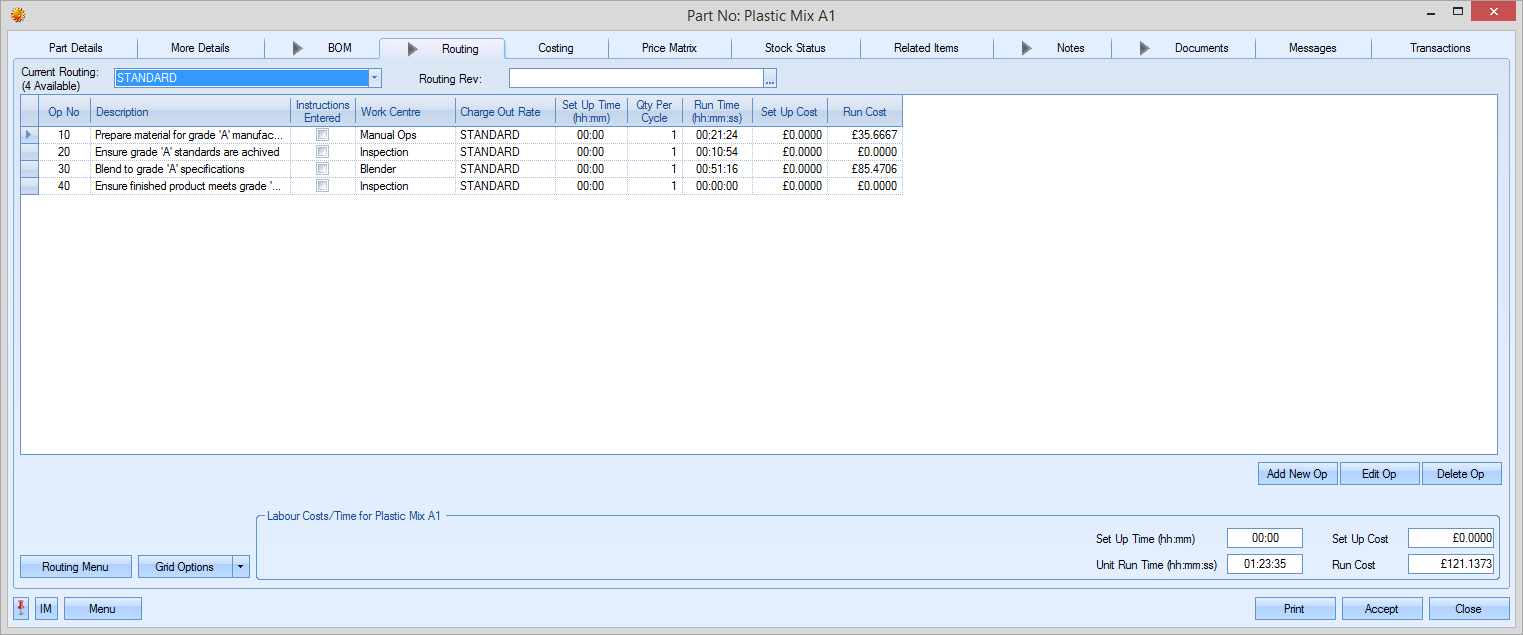Click the Routing Rev ellipsis browse button

click(770, 79)
